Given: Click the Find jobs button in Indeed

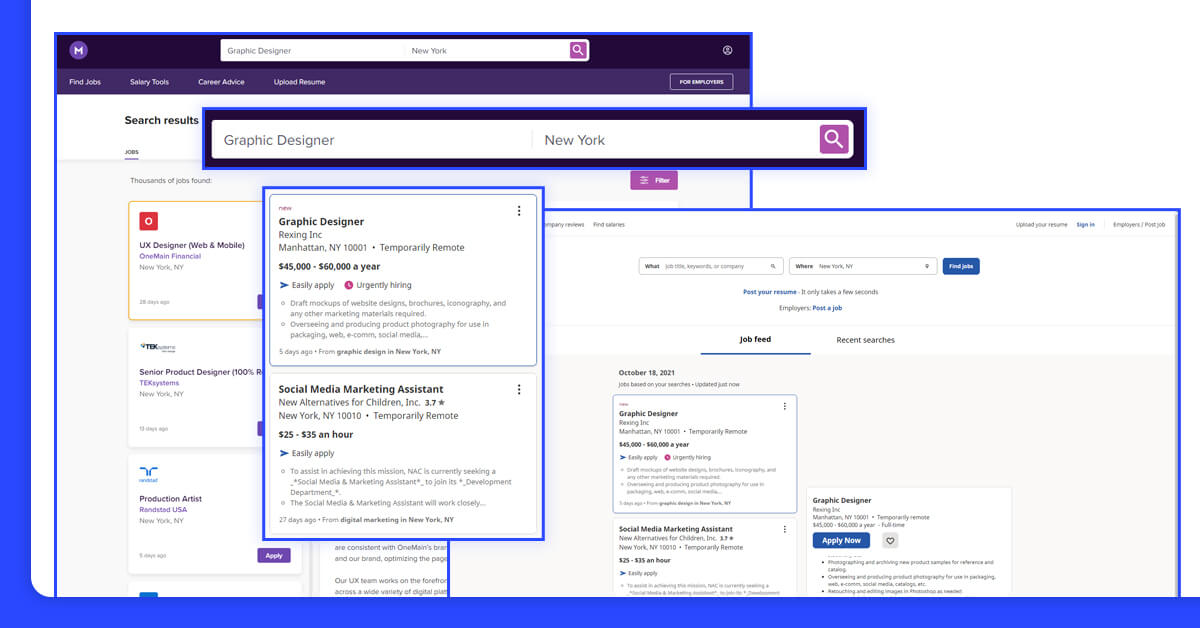Looking at the screenshot, I should coord(961,266).
